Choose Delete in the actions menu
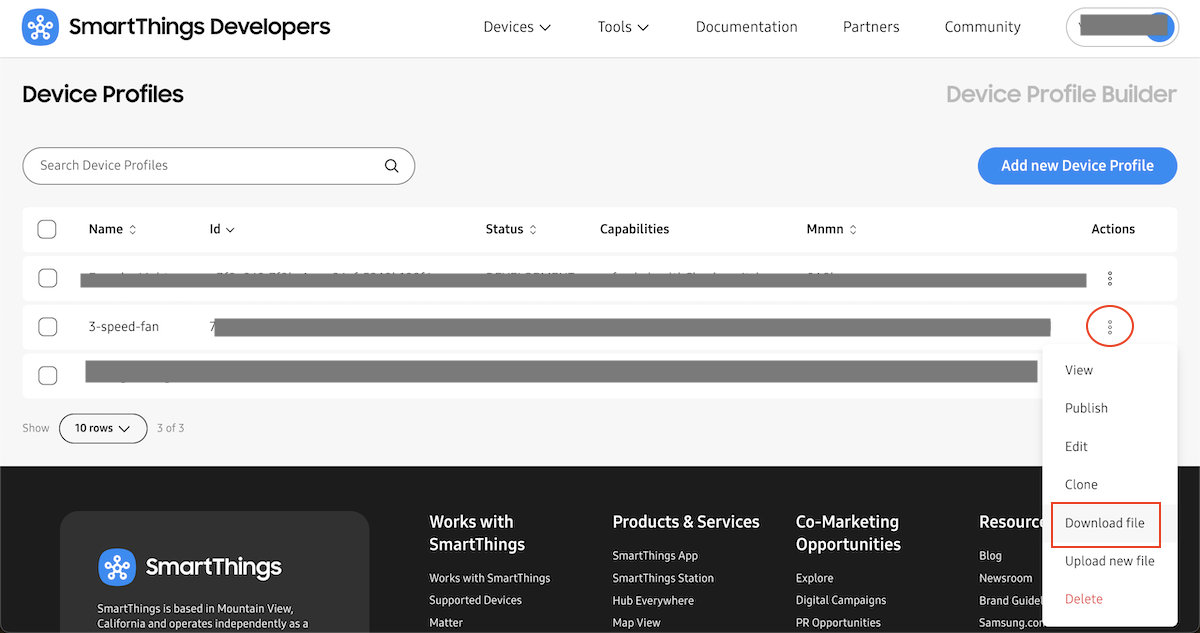Viewport: 1200px width, 633px height. click(1084, 599)
